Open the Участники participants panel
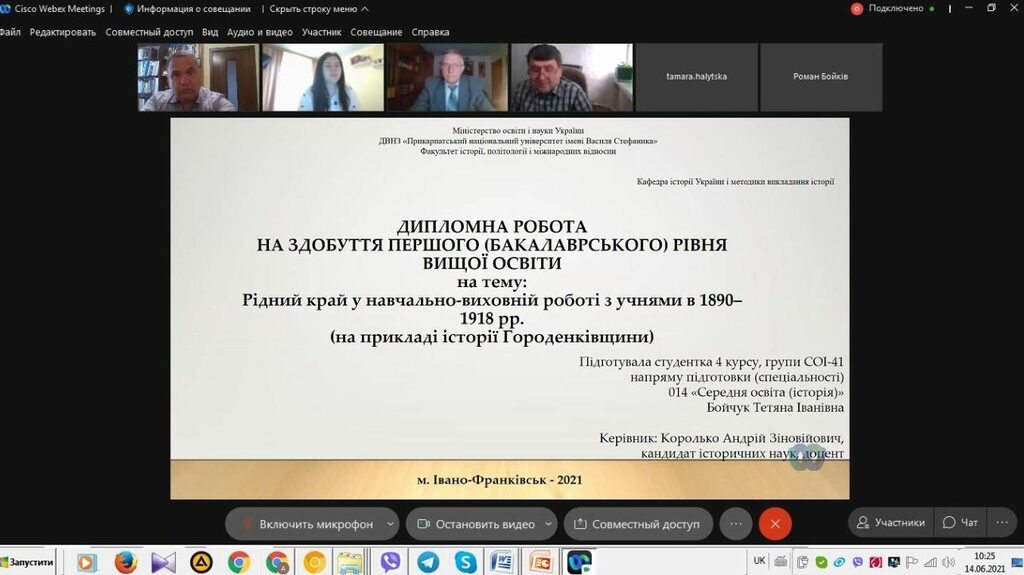 click(888, 522)
